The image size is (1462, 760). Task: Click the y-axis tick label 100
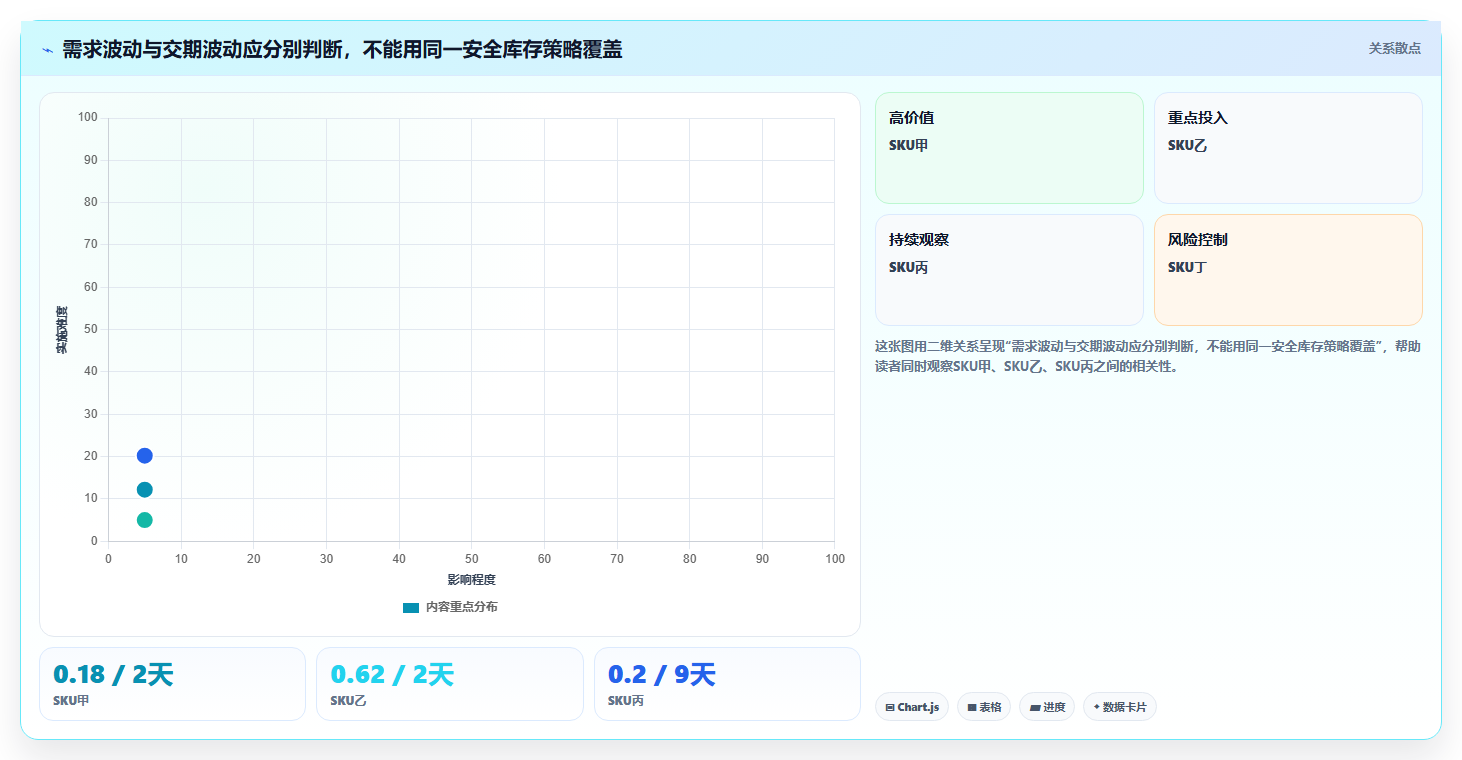click(x=88, y=118)
